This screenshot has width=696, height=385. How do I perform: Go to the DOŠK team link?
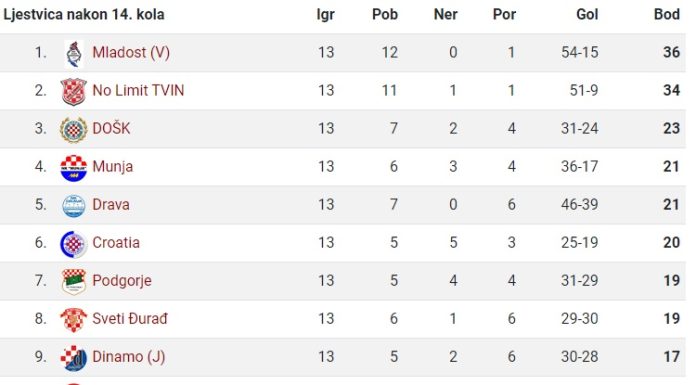111,128
